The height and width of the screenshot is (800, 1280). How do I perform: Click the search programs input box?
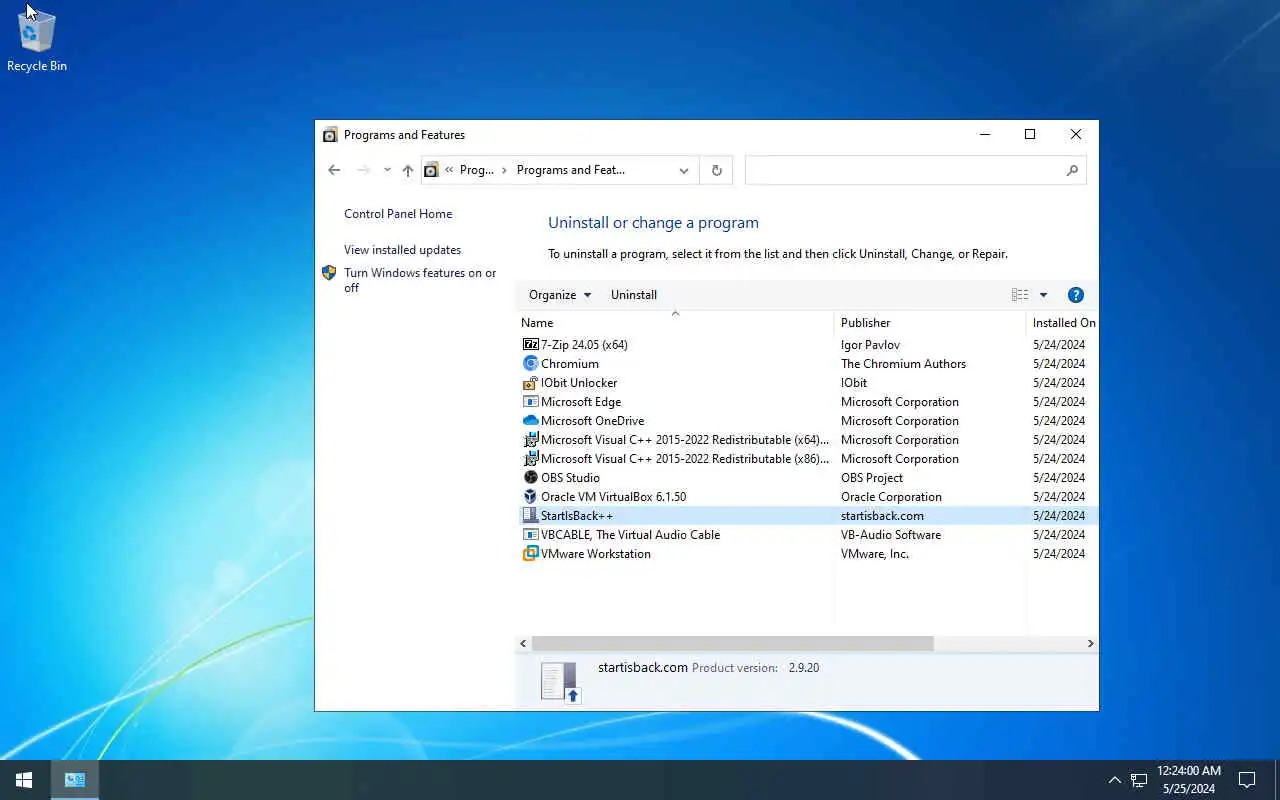coord(905,170)
